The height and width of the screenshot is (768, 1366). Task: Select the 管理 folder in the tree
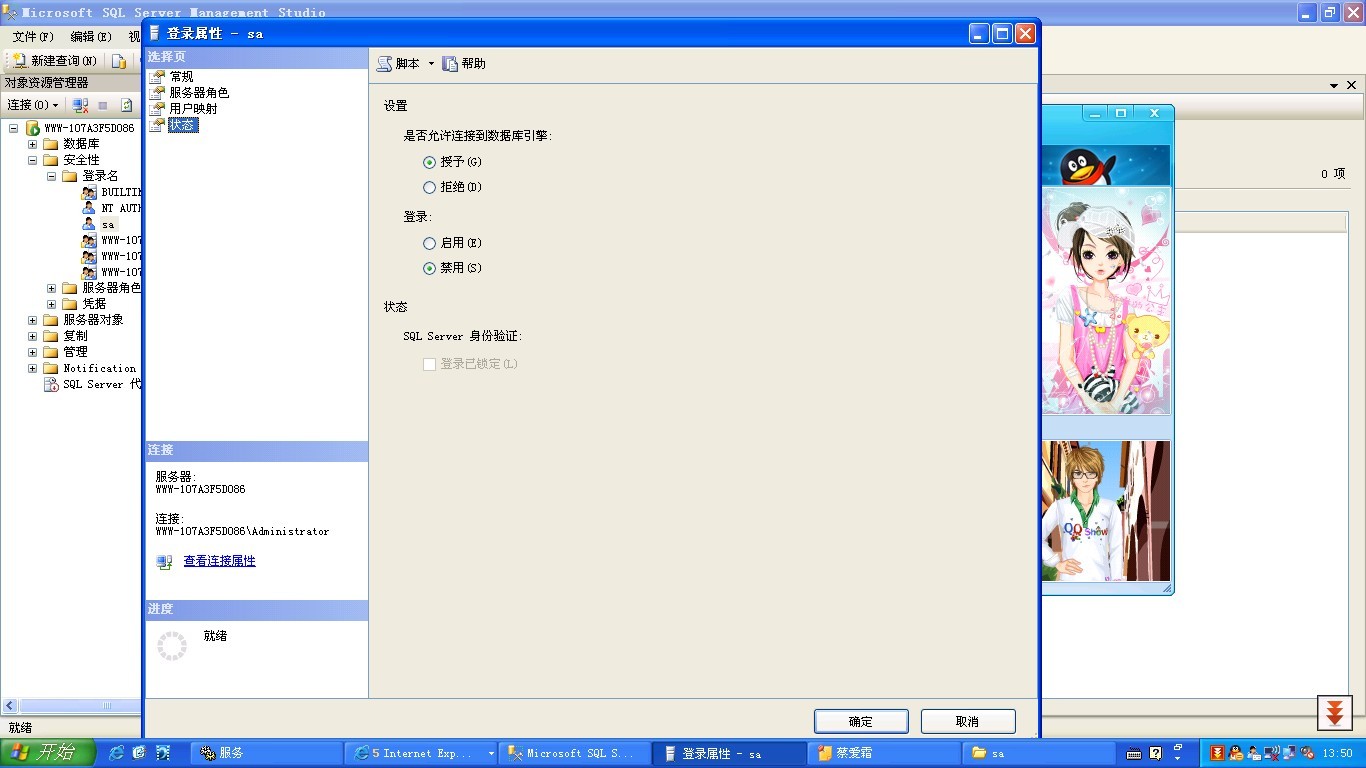click(x=75, y=352)
